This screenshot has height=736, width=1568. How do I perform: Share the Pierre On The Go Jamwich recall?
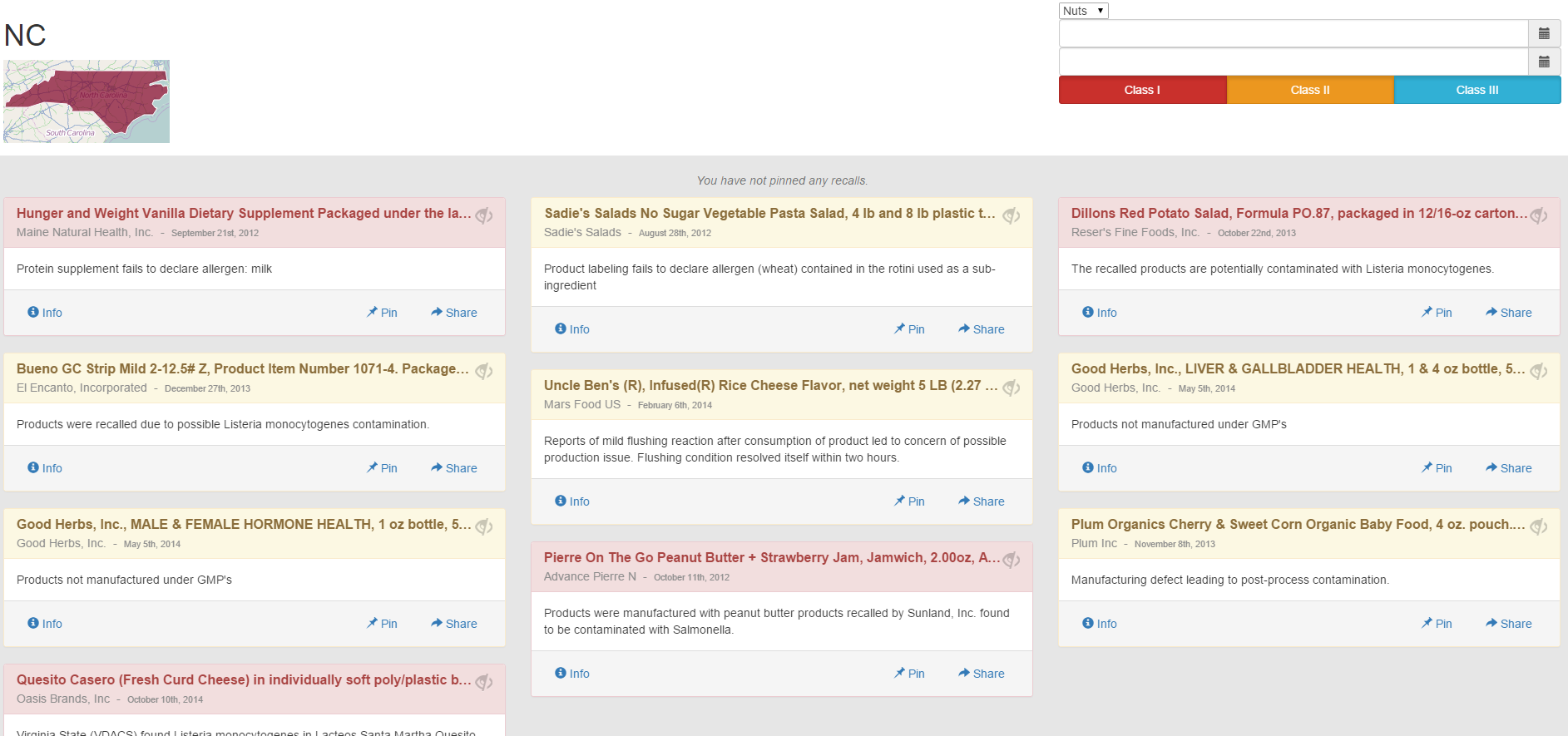click(982, 674)
